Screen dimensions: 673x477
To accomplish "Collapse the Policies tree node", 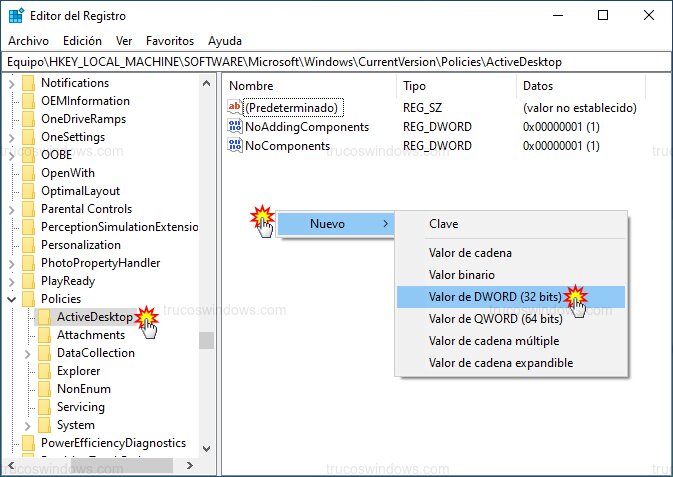I will pos(12,299).
